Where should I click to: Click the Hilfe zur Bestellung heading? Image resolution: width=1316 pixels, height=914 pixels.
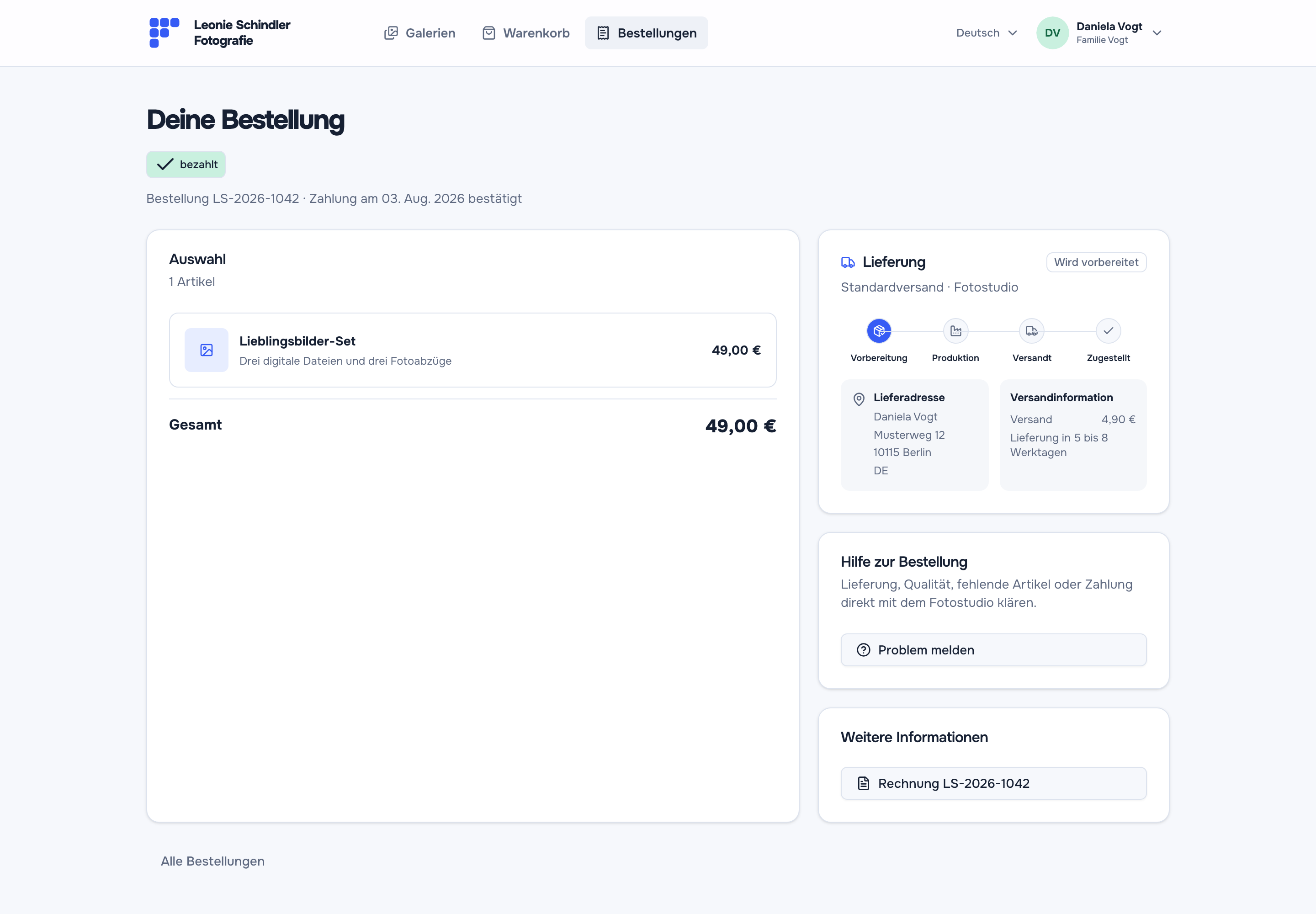coord(904,561)
